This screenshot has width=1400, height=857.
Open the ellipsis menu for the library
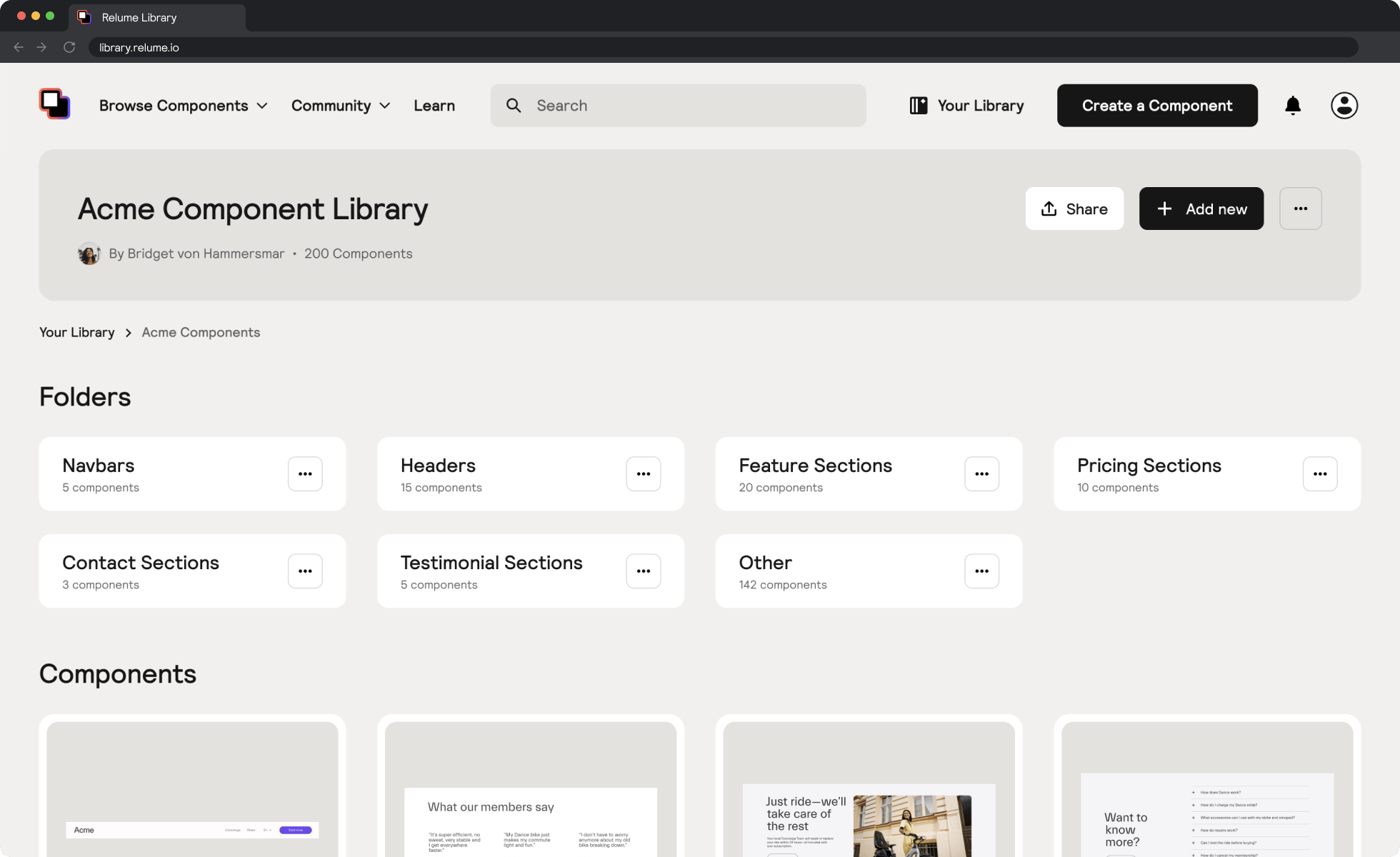(x=1301, y=209)
